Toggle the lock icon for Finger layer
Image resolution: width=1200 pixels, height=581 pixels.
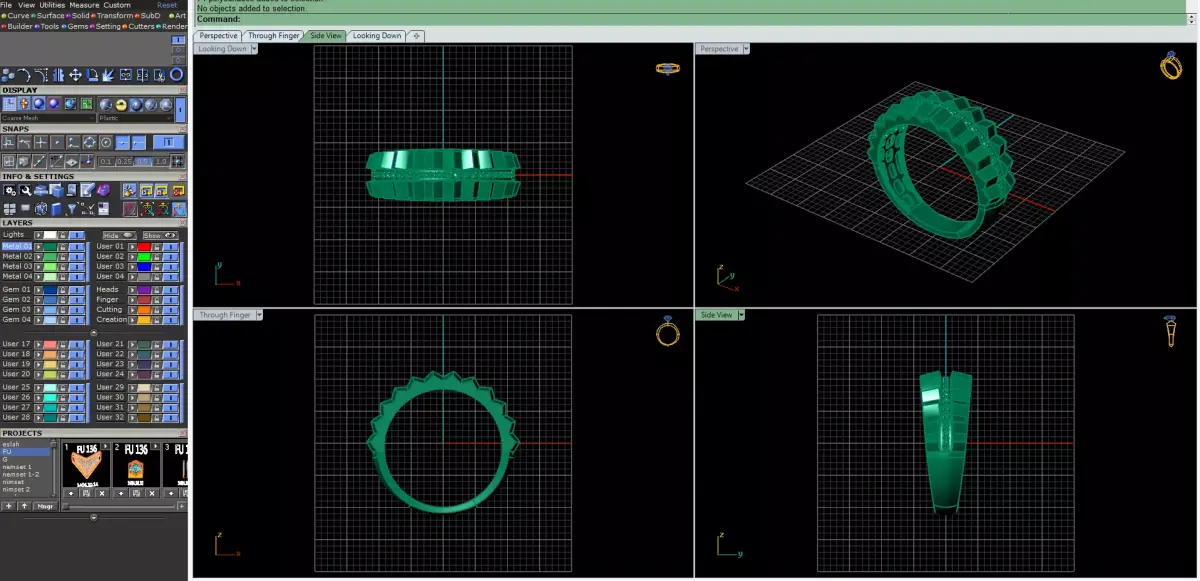click(x=157, y=299)
